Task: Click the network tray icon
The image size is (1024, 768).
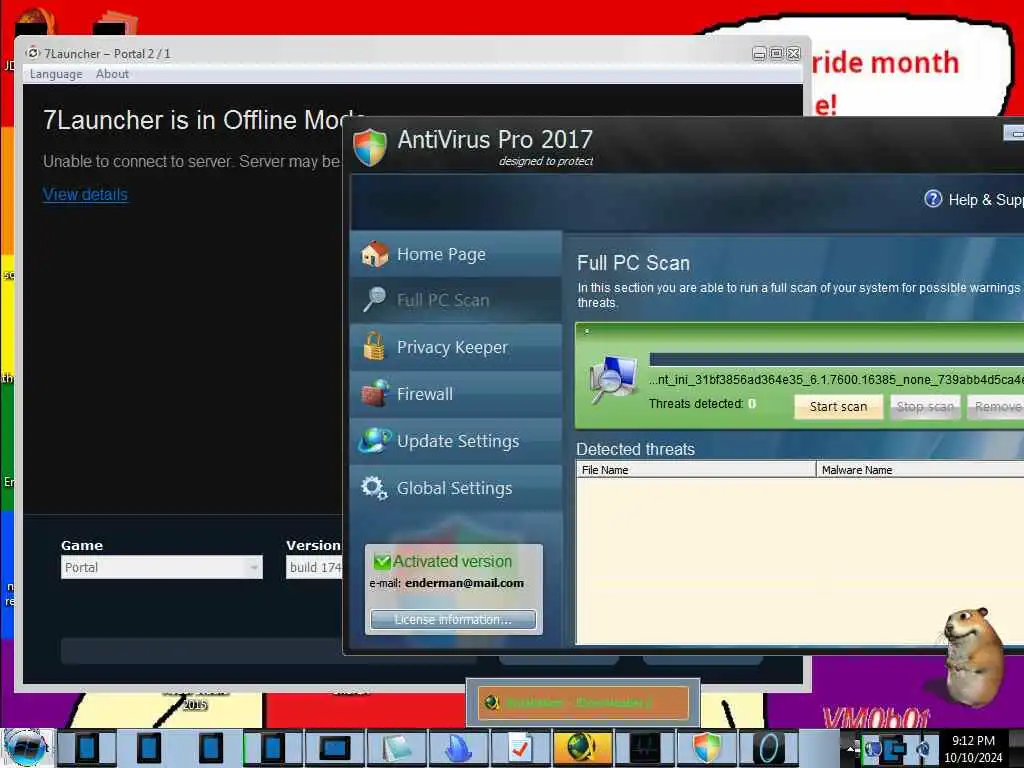Action: pyautogui.click(x=895, y=748)
